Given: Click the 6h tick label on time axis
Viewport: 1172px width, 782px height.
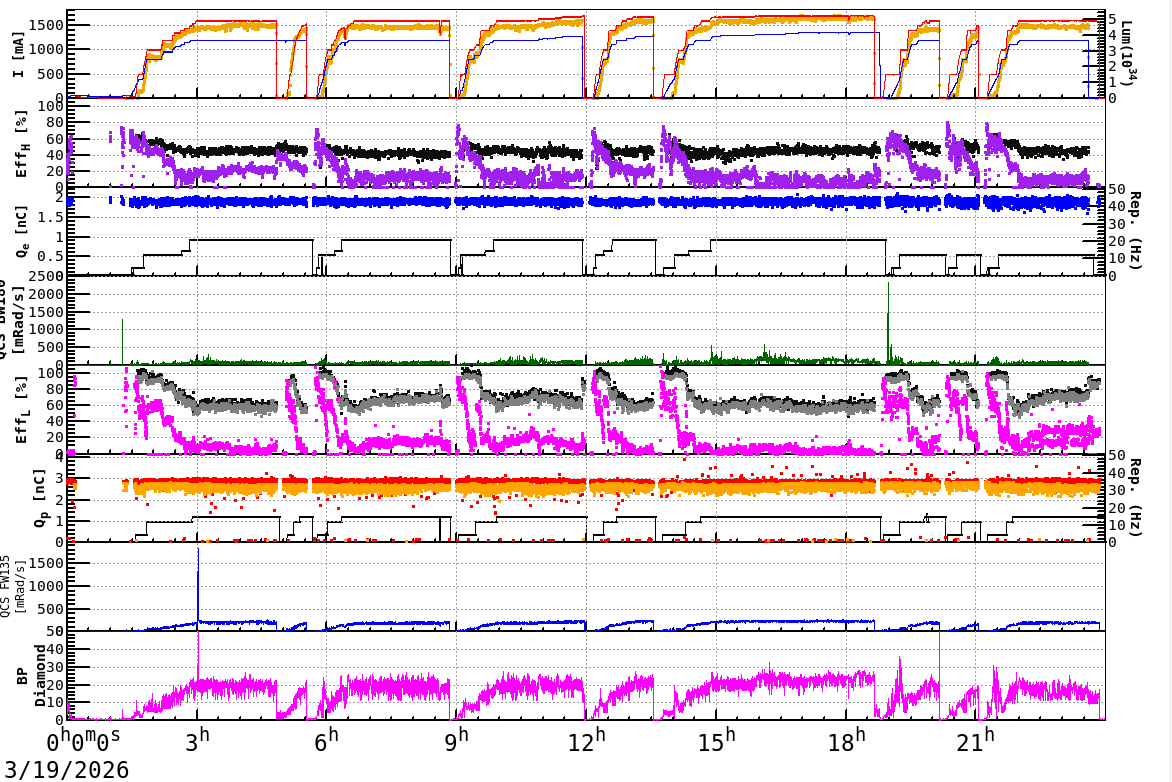Looking at the screenshot, I should point(327,740).
